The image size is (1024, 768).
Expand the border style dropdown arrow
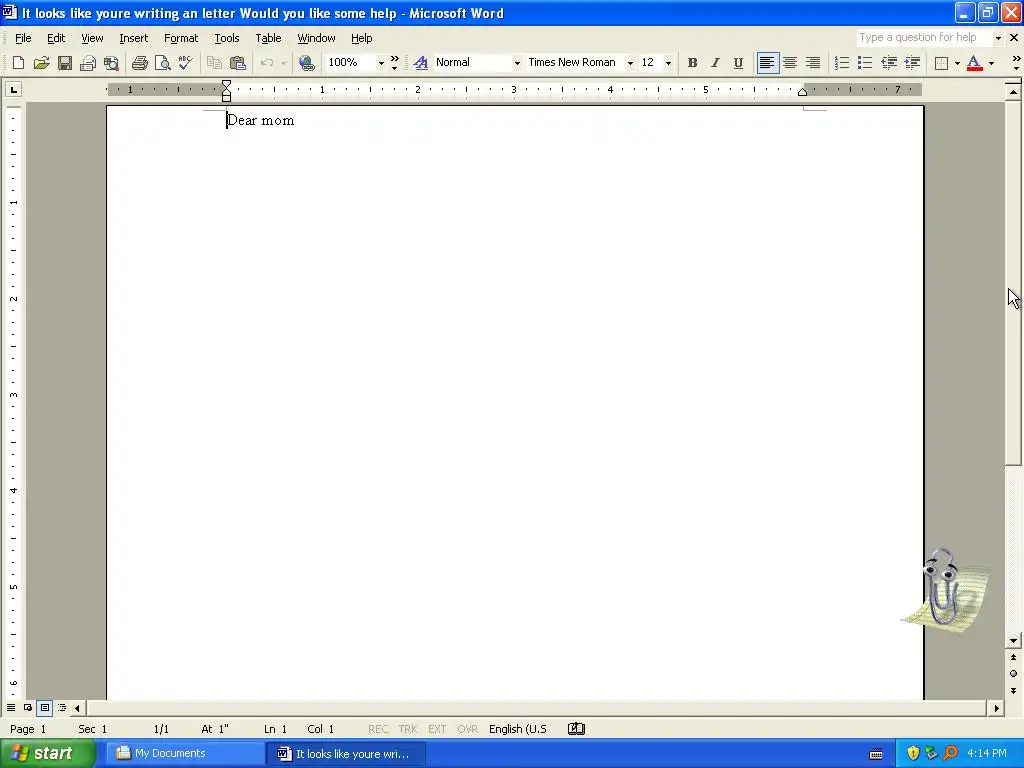(957, 63)
